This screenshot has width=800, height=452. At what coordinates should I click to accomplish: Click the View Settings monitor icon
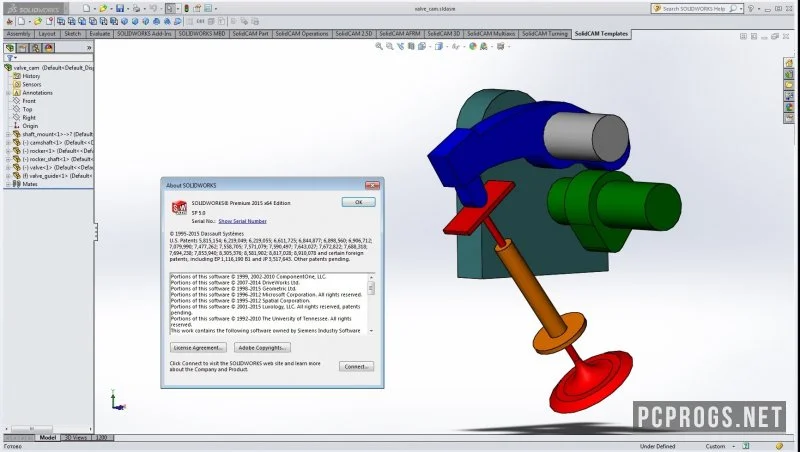pyautogui.click(x=501, y=46)
